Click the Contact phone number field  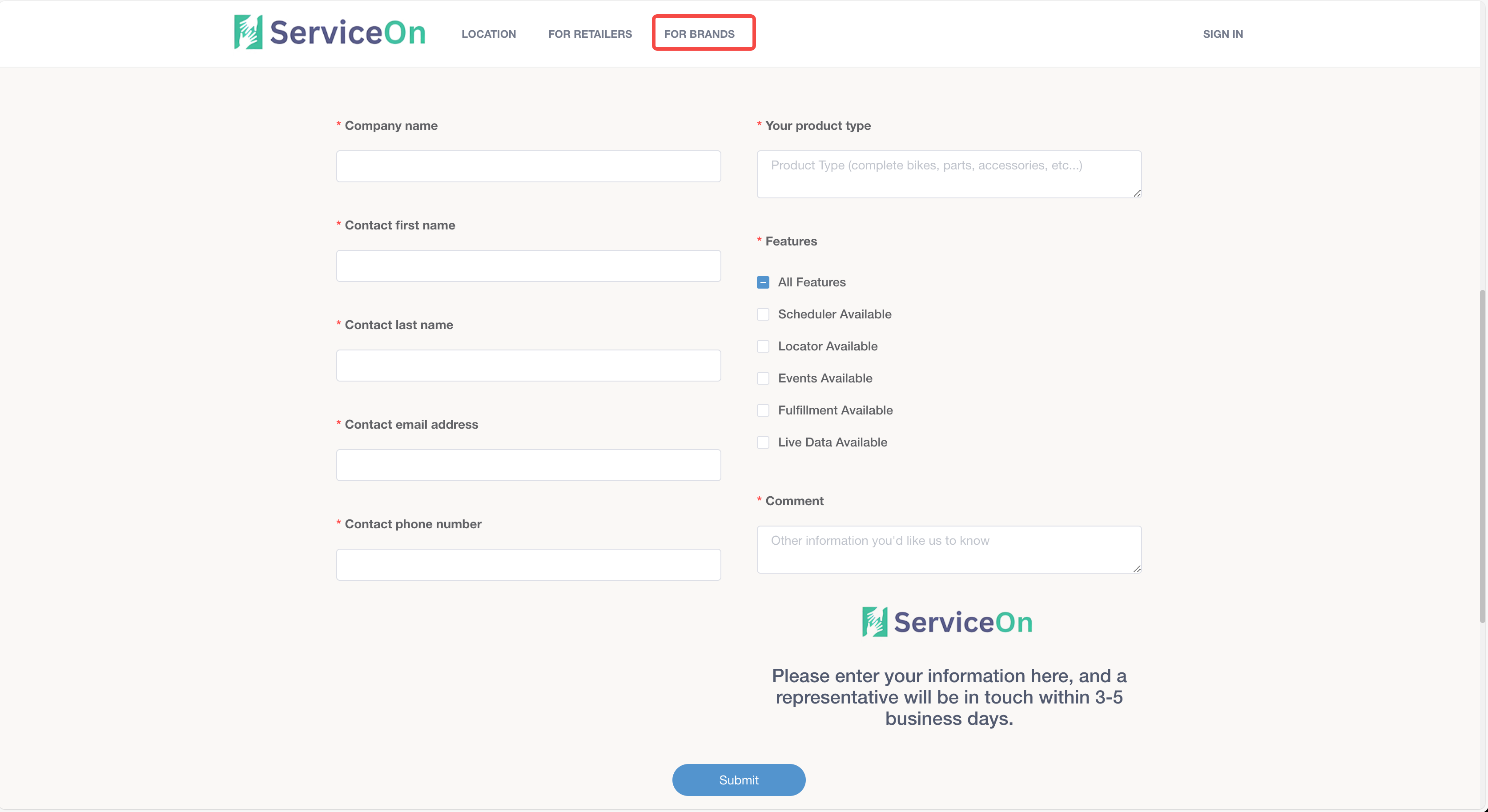tap(528, 565)
